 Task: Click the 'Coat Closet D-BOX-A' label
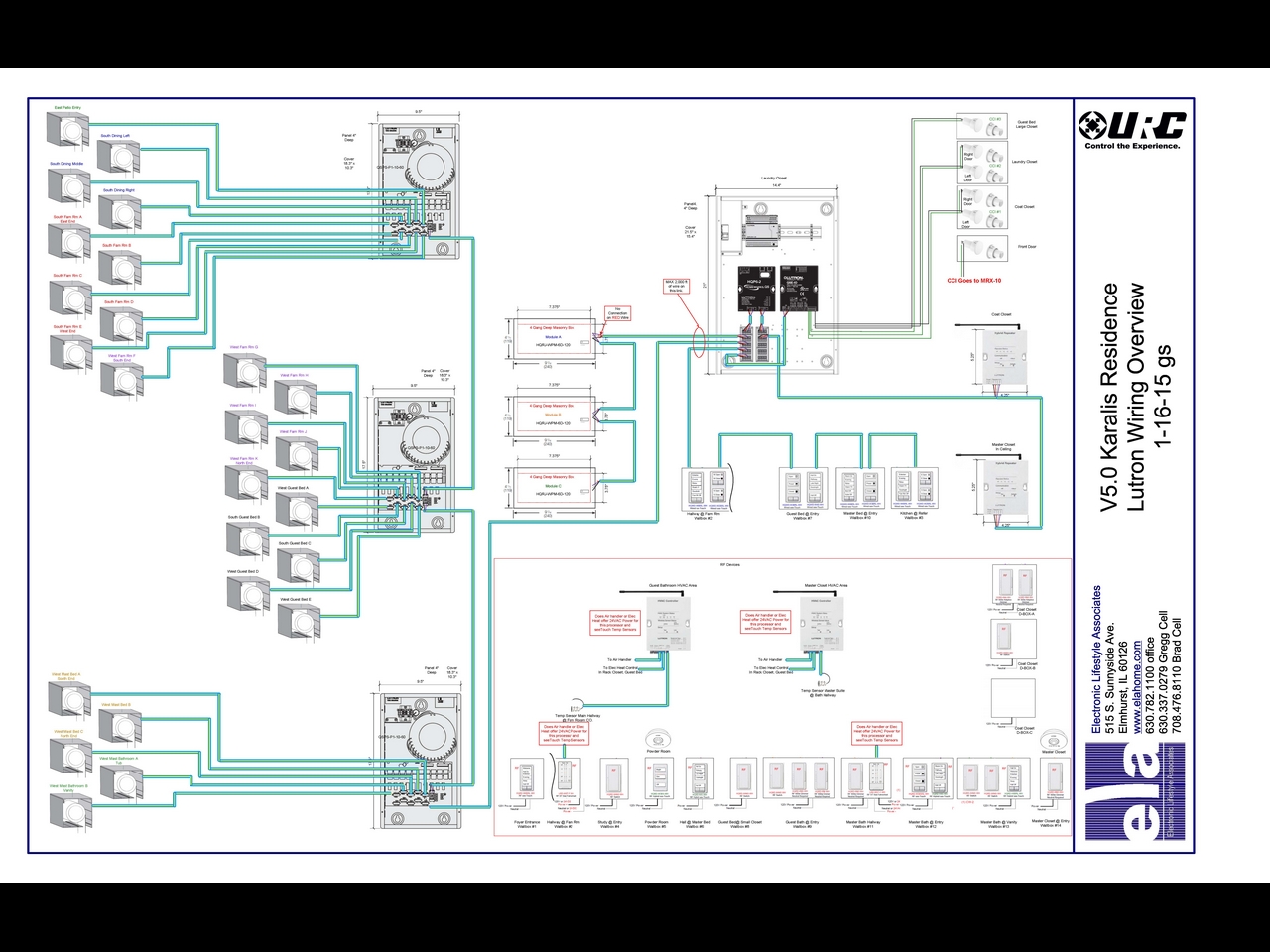click(1027, 612)
